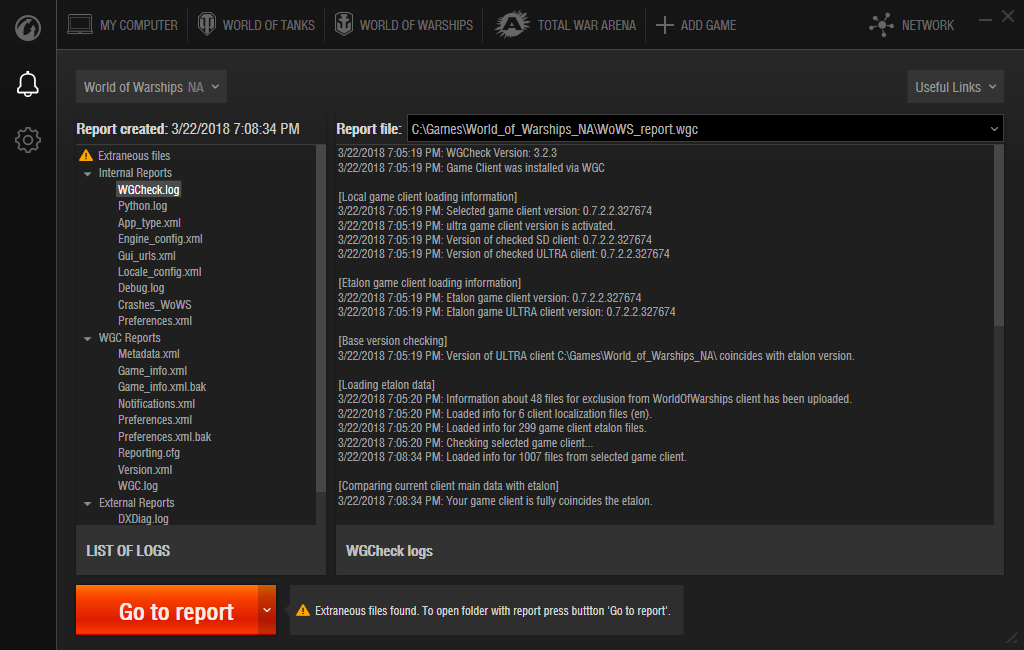Click the World of Warships anchor icon

(x=344, y=24)
